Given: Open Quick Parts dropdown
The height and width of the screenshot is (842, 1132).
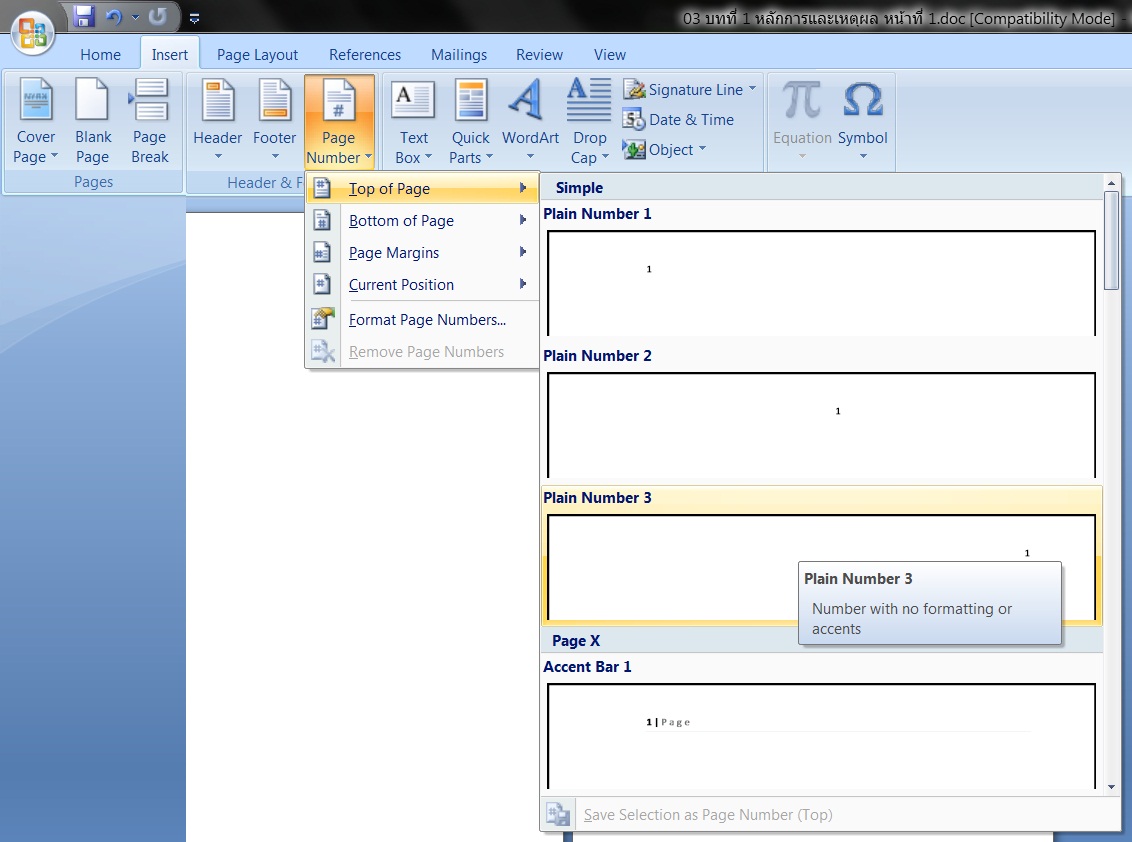Looking at the screenshot, I should click(x=470, y=122).
